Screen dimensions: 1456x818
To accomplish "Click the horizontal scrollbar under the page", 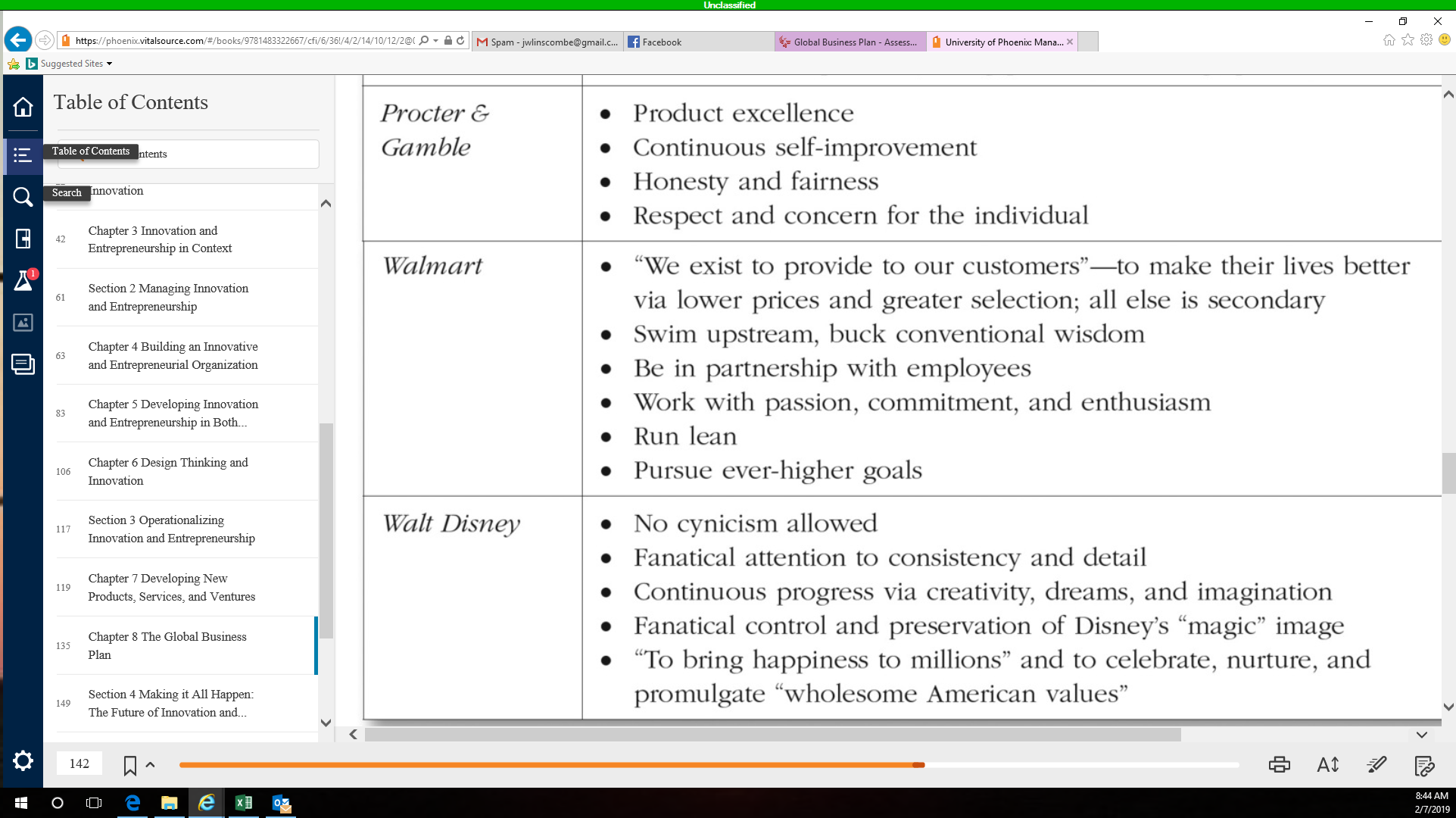I will (x=772, y=735).
